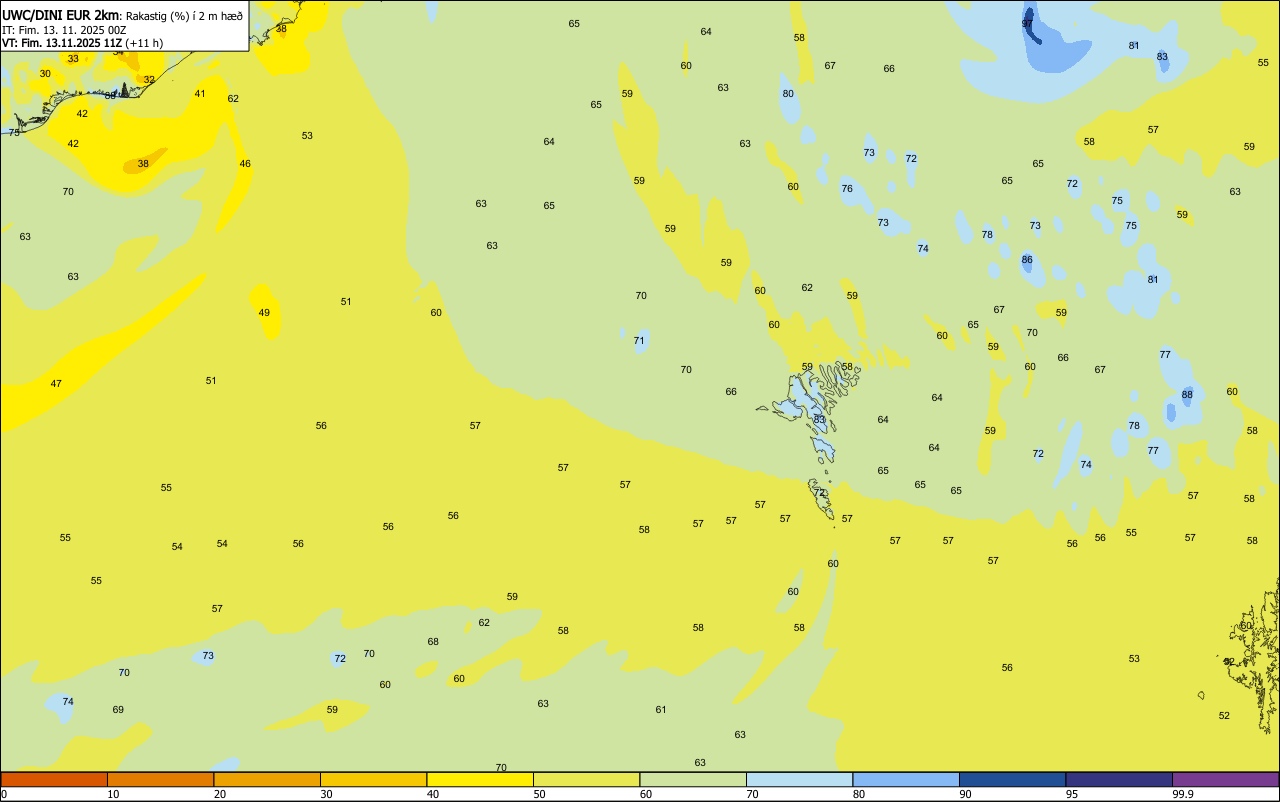Click the value 38 in the orange patch
Viewport: 1280px width, 802px height.
(x=143, y=164)
